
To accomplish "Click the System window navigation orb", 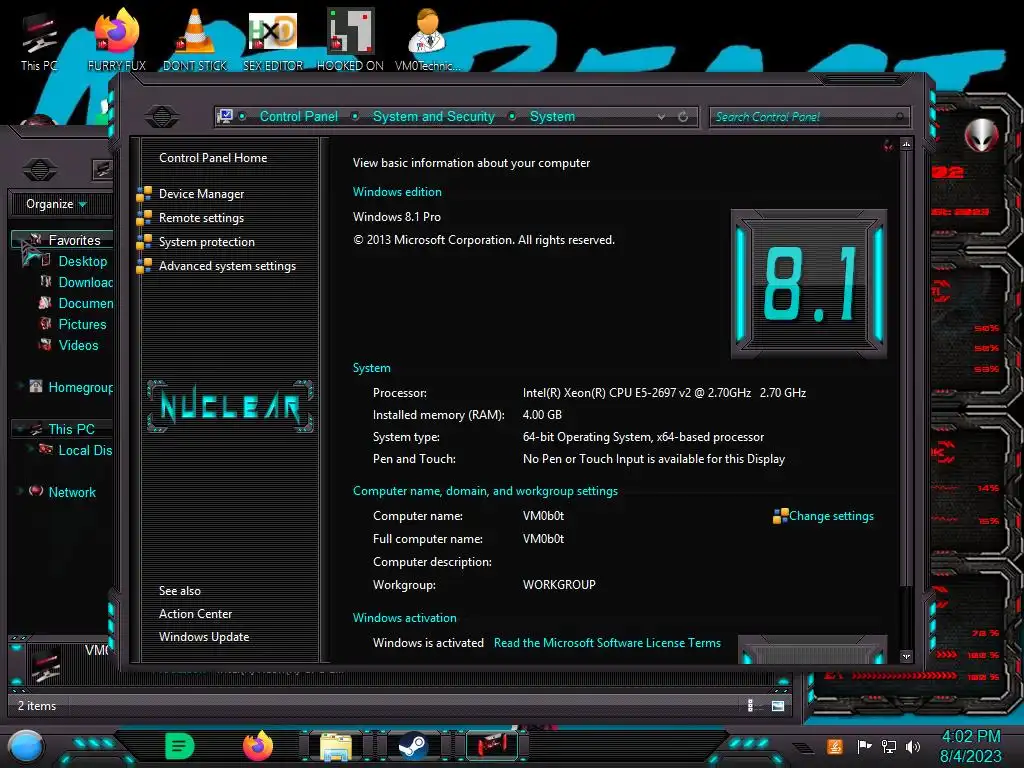I will pyautogui.click(x=162, y=116).
